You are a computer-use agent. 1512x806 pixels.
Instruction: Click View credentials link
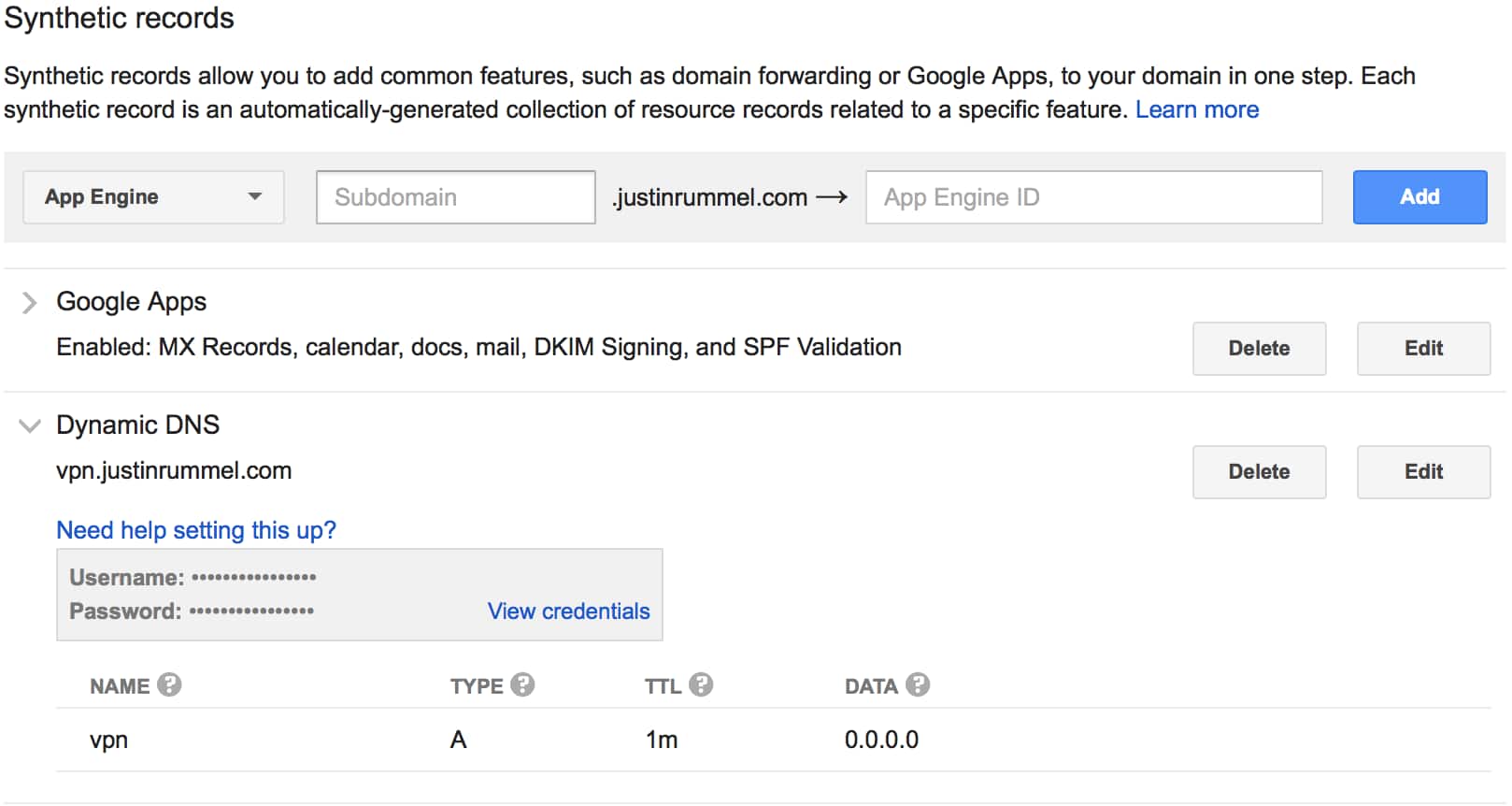click(x=568, y=612)
